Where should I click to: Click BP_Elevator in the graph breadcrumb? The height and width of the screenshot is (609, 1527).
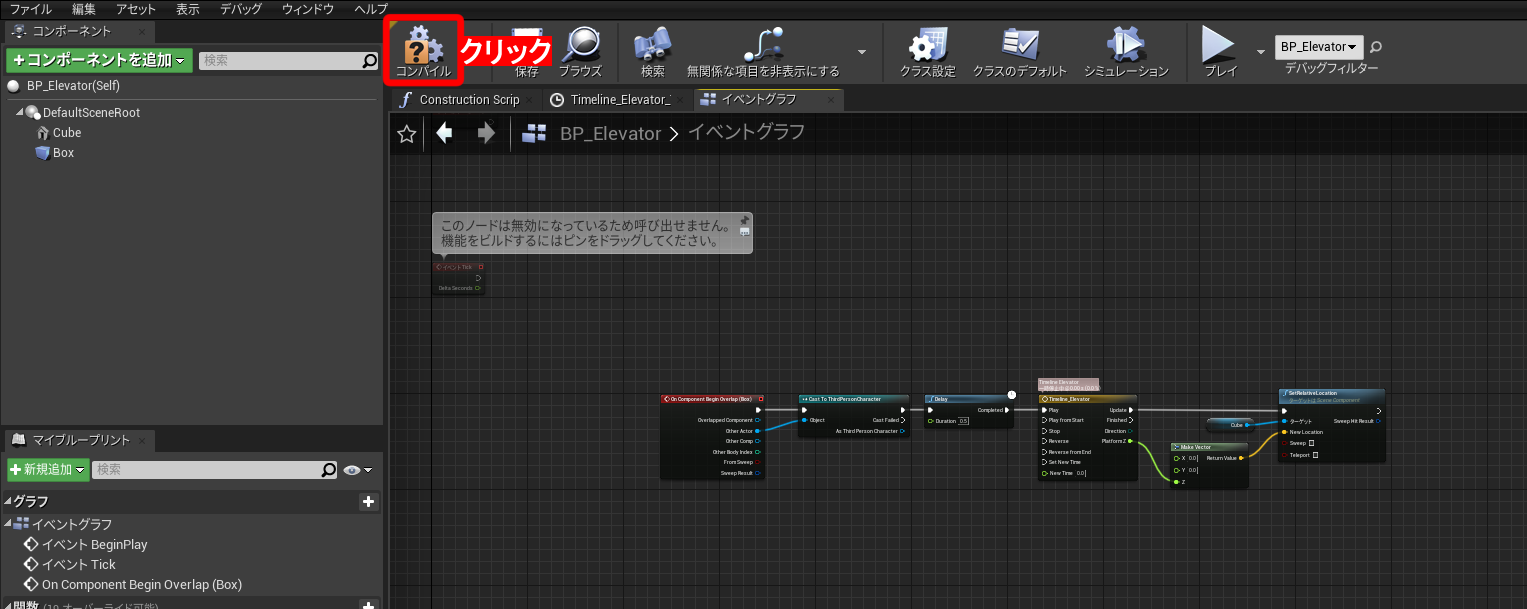coord(610,133)
